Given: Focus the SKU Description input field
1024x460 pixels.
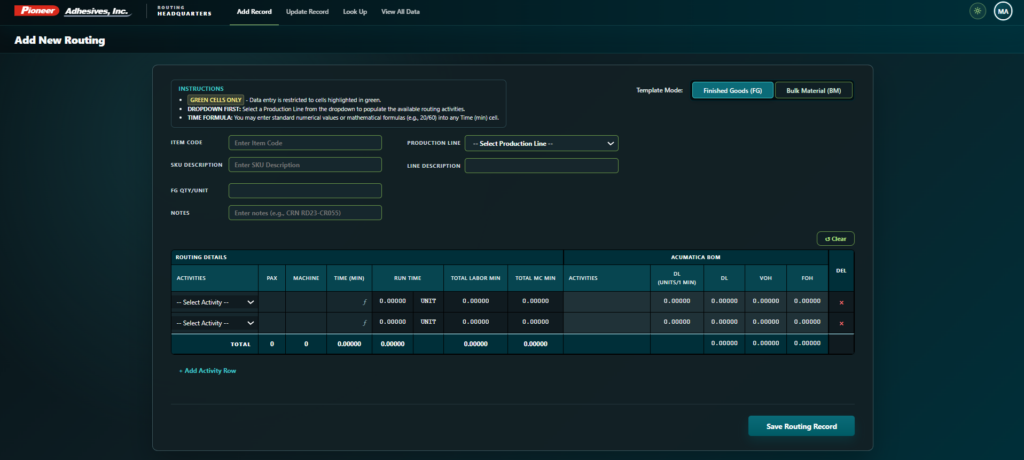Looking at the screenshot, I should coord(305,165).
